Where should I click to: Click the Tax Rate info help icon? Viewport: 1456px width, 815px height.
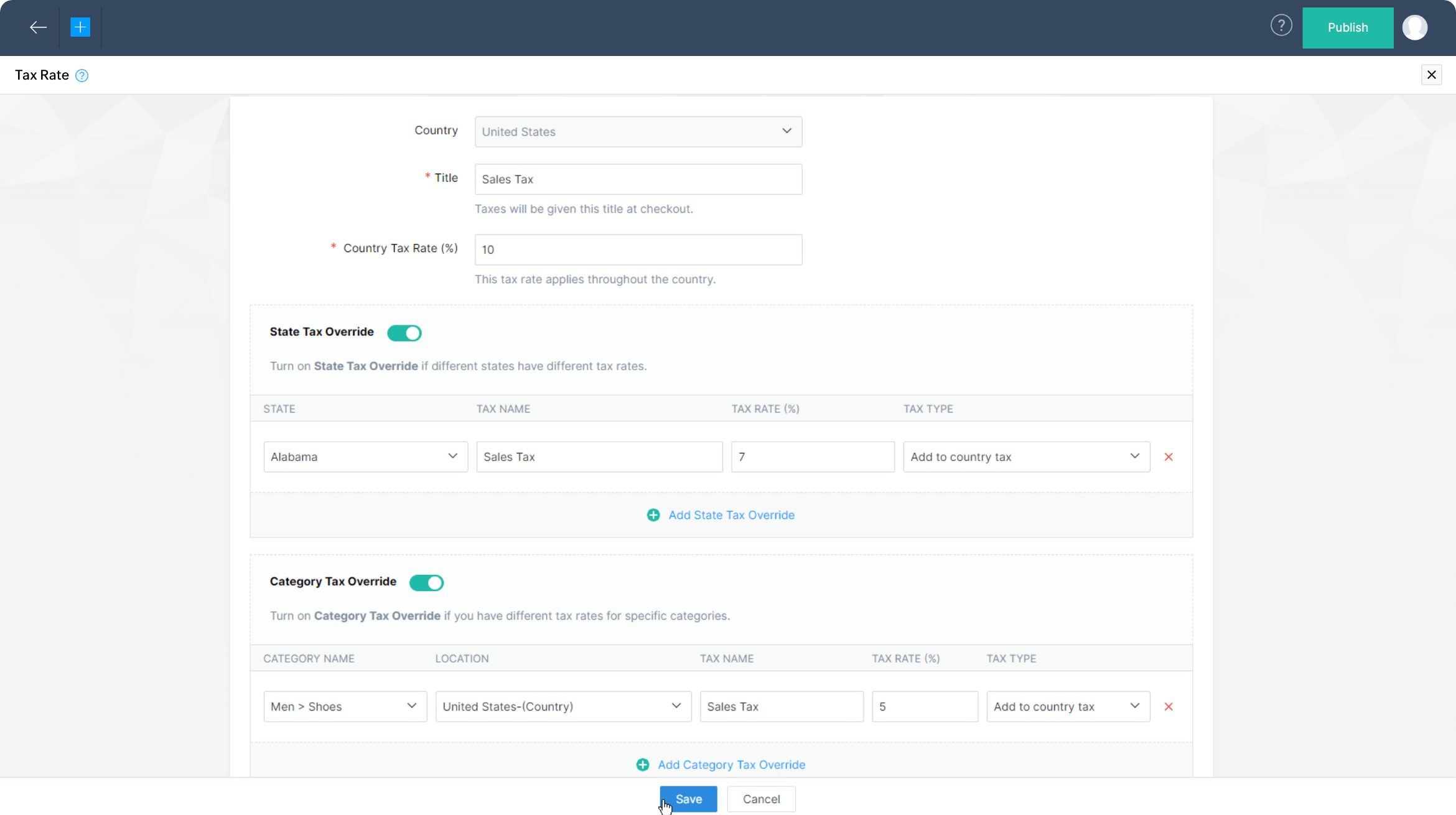82,76
